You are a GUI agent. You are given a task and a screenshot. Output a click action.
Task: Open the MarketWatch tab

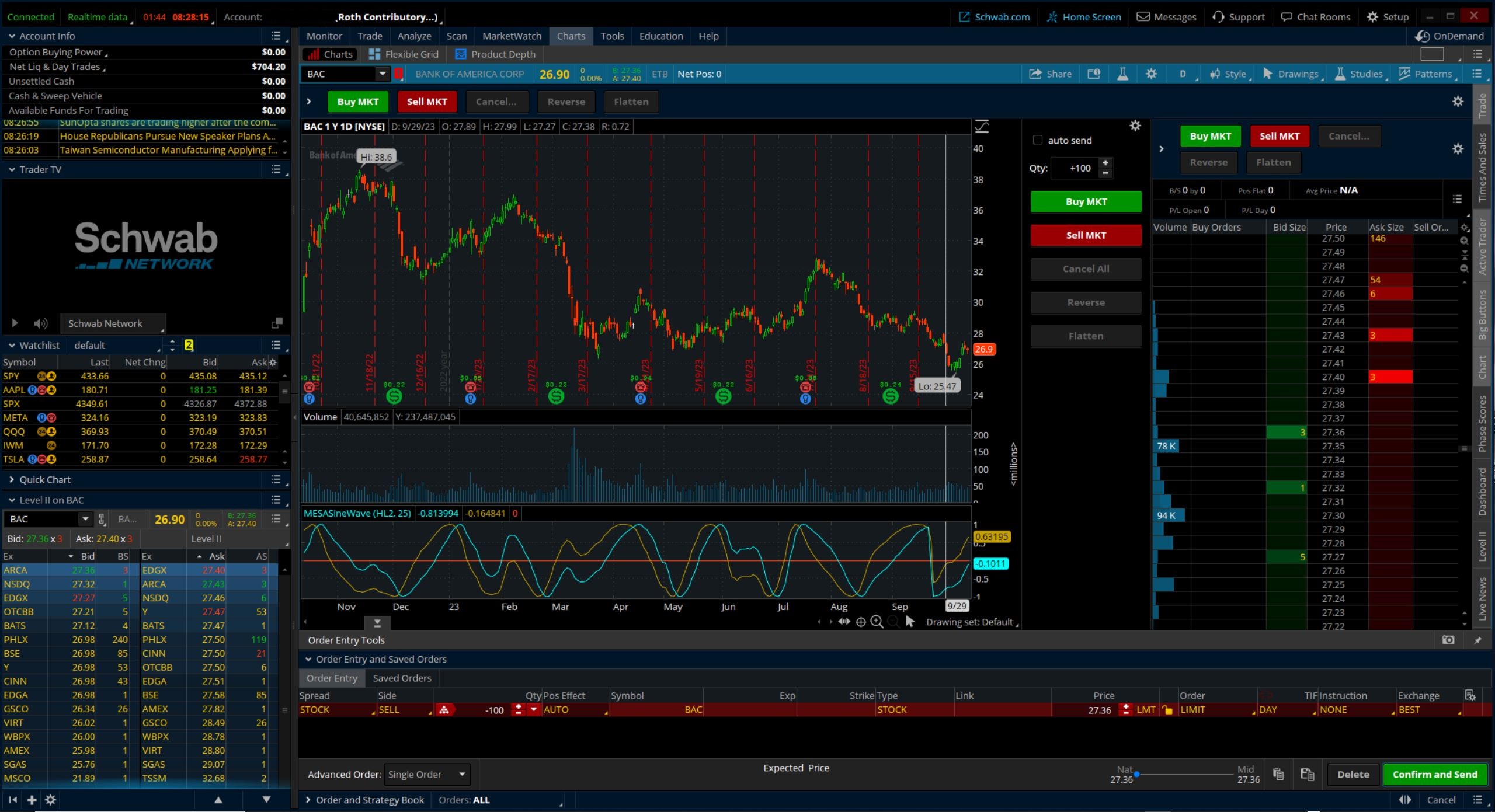[x=512, y=36]
